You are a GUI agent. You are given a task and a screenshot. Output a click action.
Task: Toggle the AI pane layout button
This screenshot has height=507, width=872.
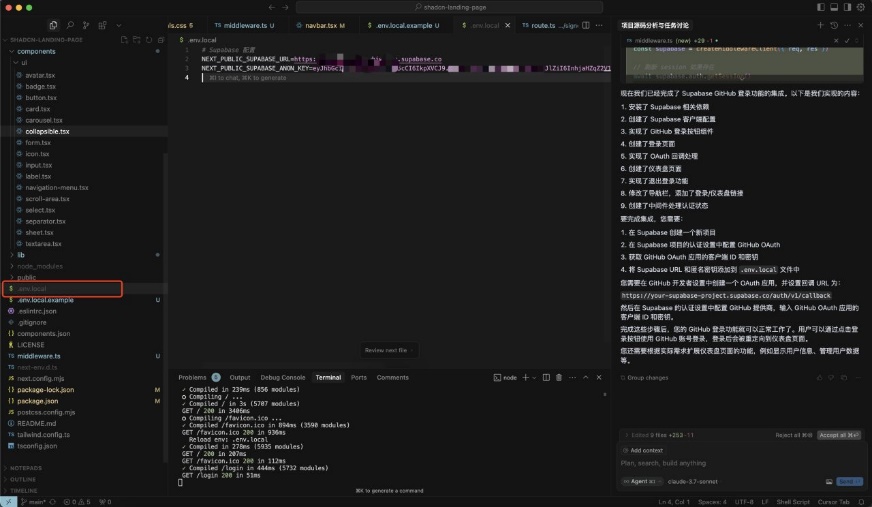[846, 7]
